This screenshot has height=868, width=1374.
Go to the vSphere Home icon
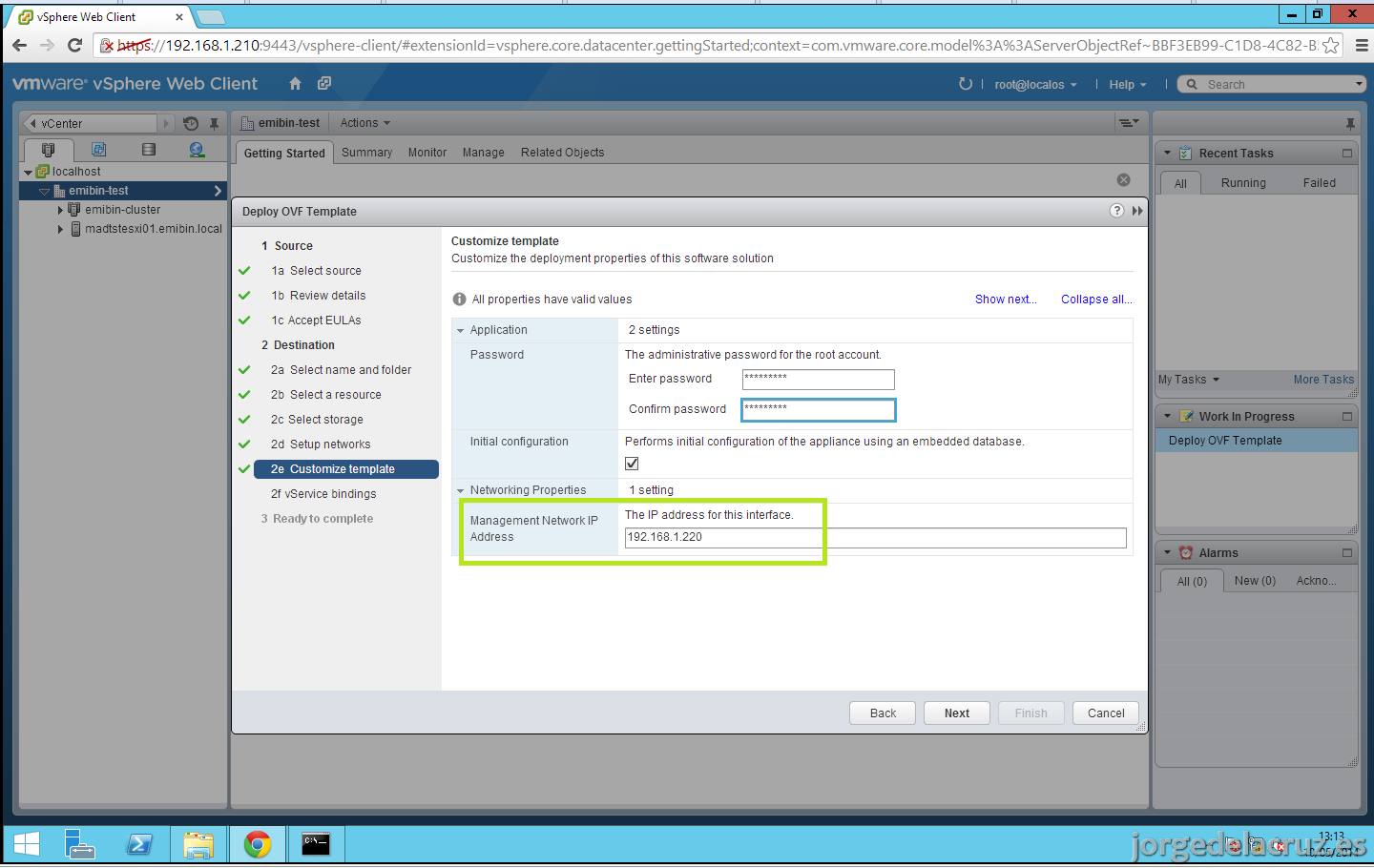(295, 84)
